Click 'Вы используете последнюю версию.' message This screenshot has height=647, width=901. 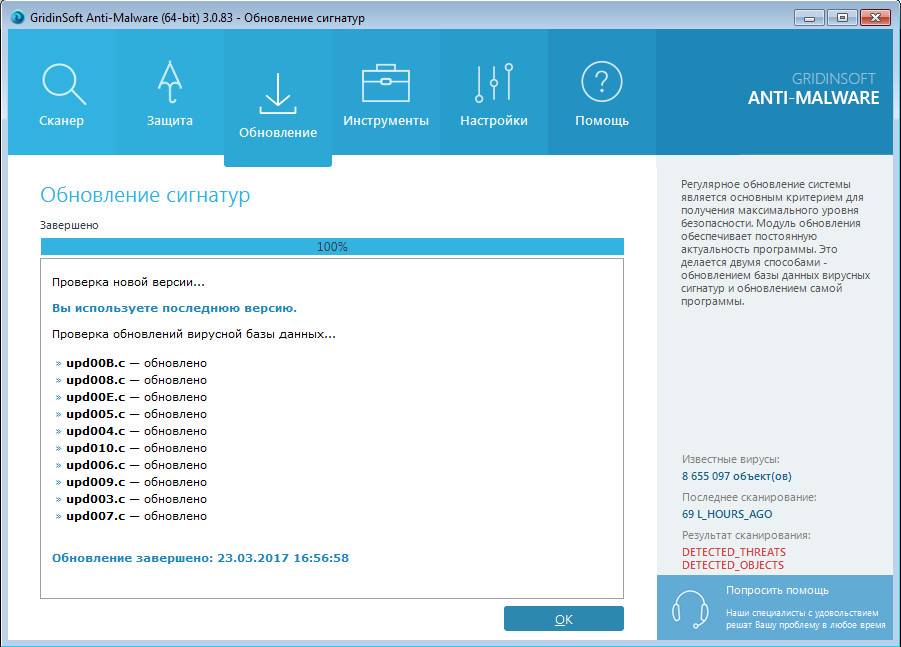click(174, 308)
